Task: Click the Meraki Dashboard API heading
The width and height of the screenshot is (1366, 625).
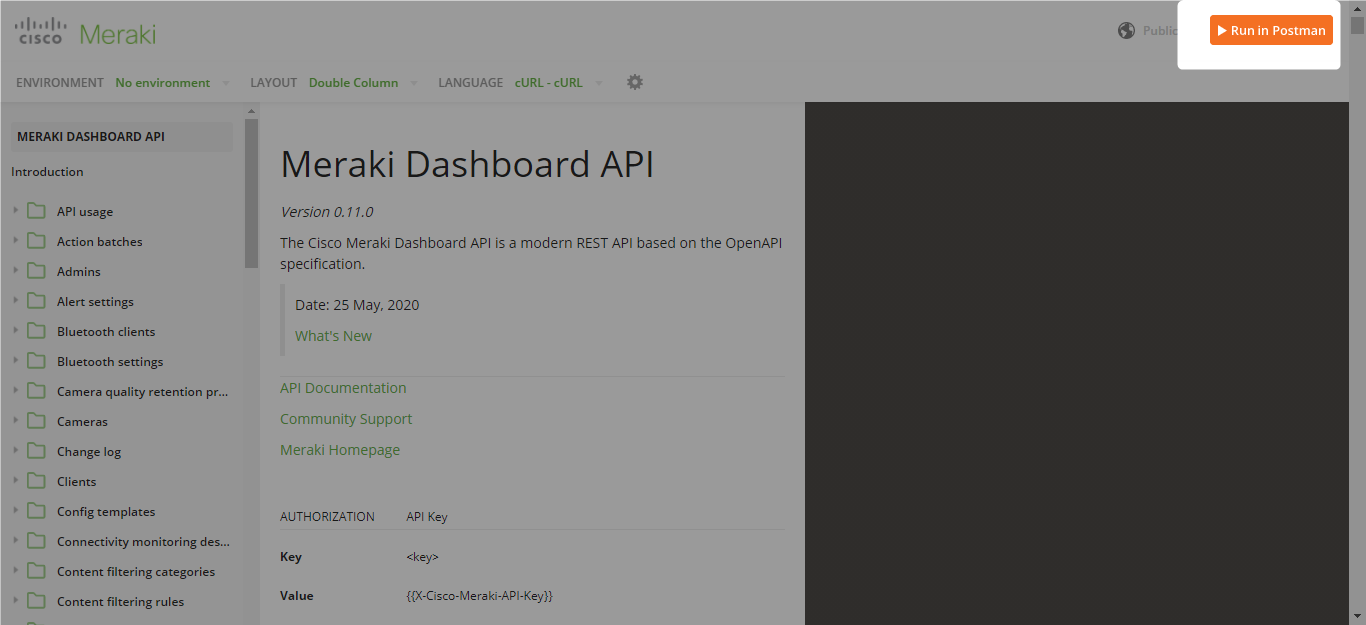Action: tap(467, 164)
